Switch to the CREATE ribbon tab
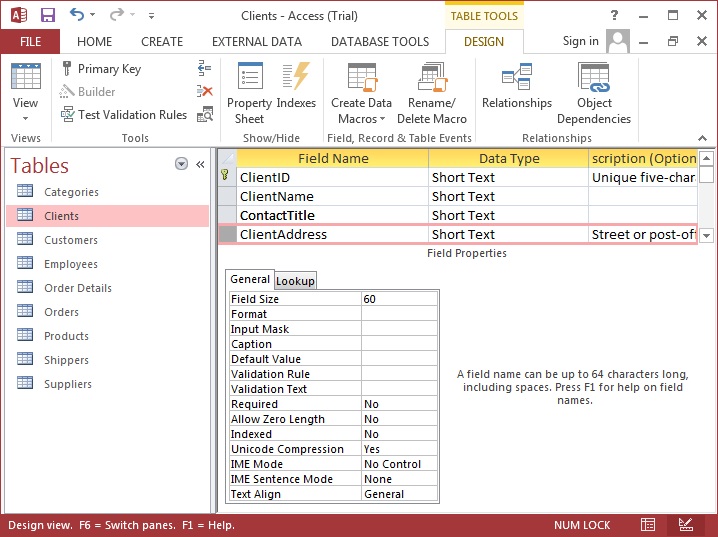 162,42
